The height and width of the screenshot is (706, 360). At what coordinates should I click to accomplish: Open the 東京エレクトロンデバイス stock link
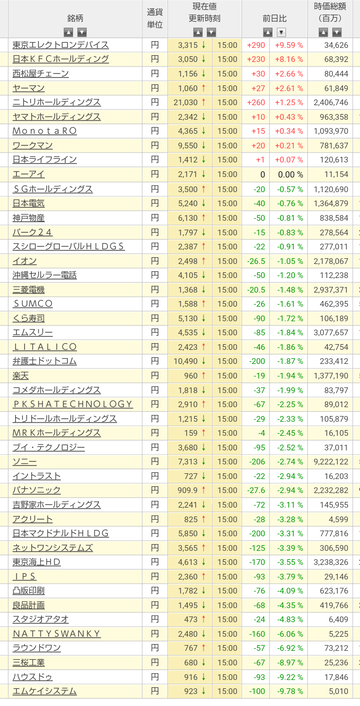60,45
